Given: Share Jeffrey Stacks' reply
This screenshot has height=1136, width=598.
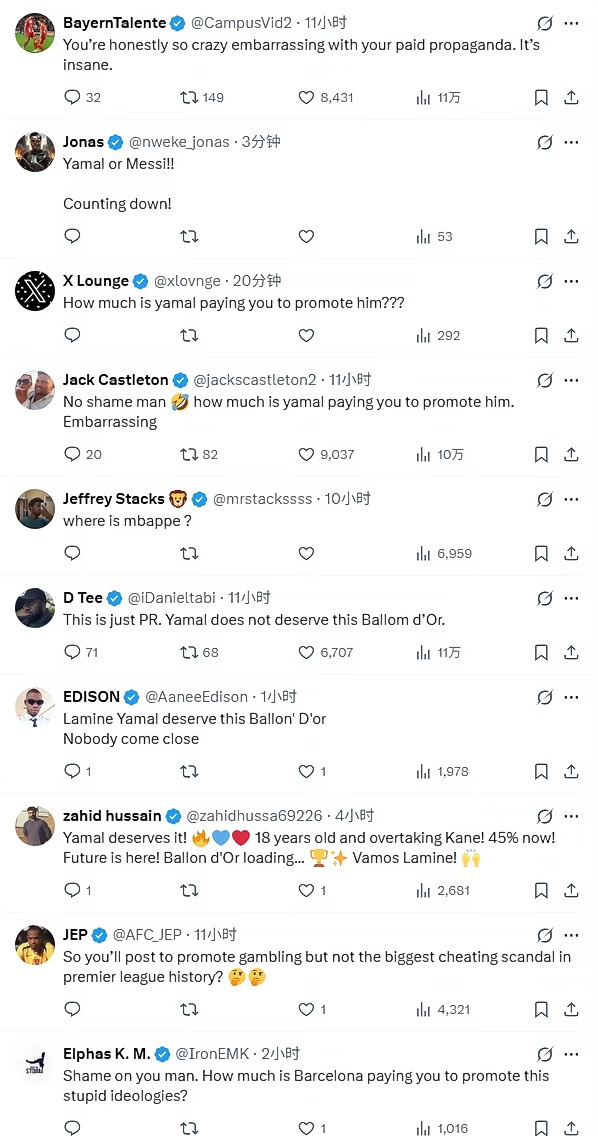Looking at the screenshot, I should [x=571, y=554].
